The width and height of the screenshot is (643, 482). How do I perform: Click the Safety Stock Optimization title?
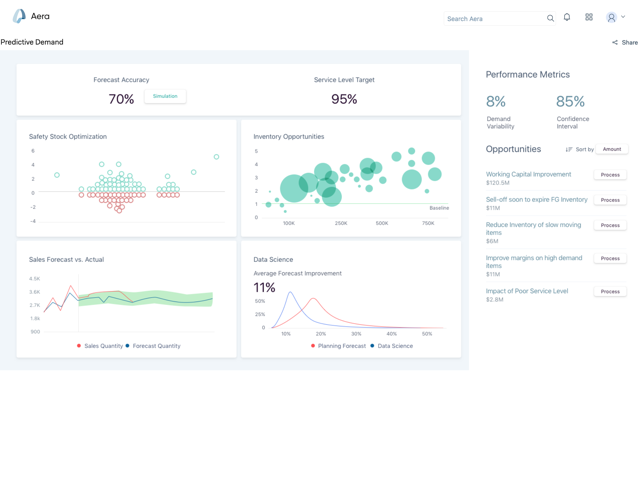(68, 137)
